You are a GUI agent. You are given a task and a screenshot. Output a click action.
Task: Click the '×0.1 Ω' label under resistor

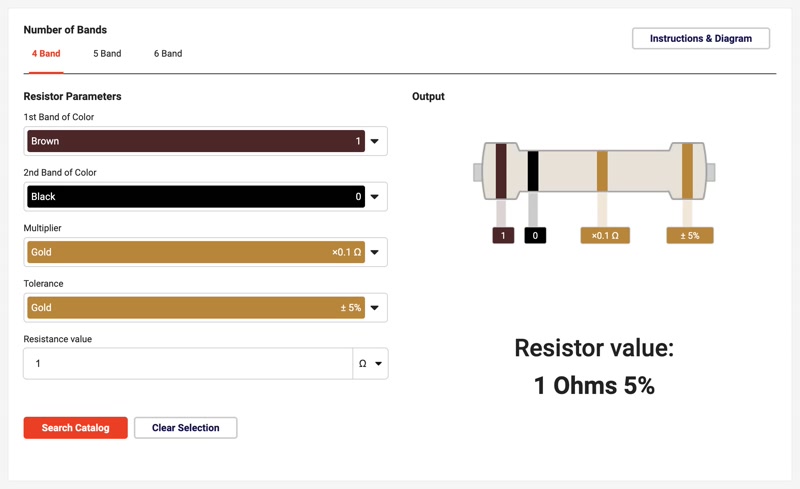pos(605,236)
